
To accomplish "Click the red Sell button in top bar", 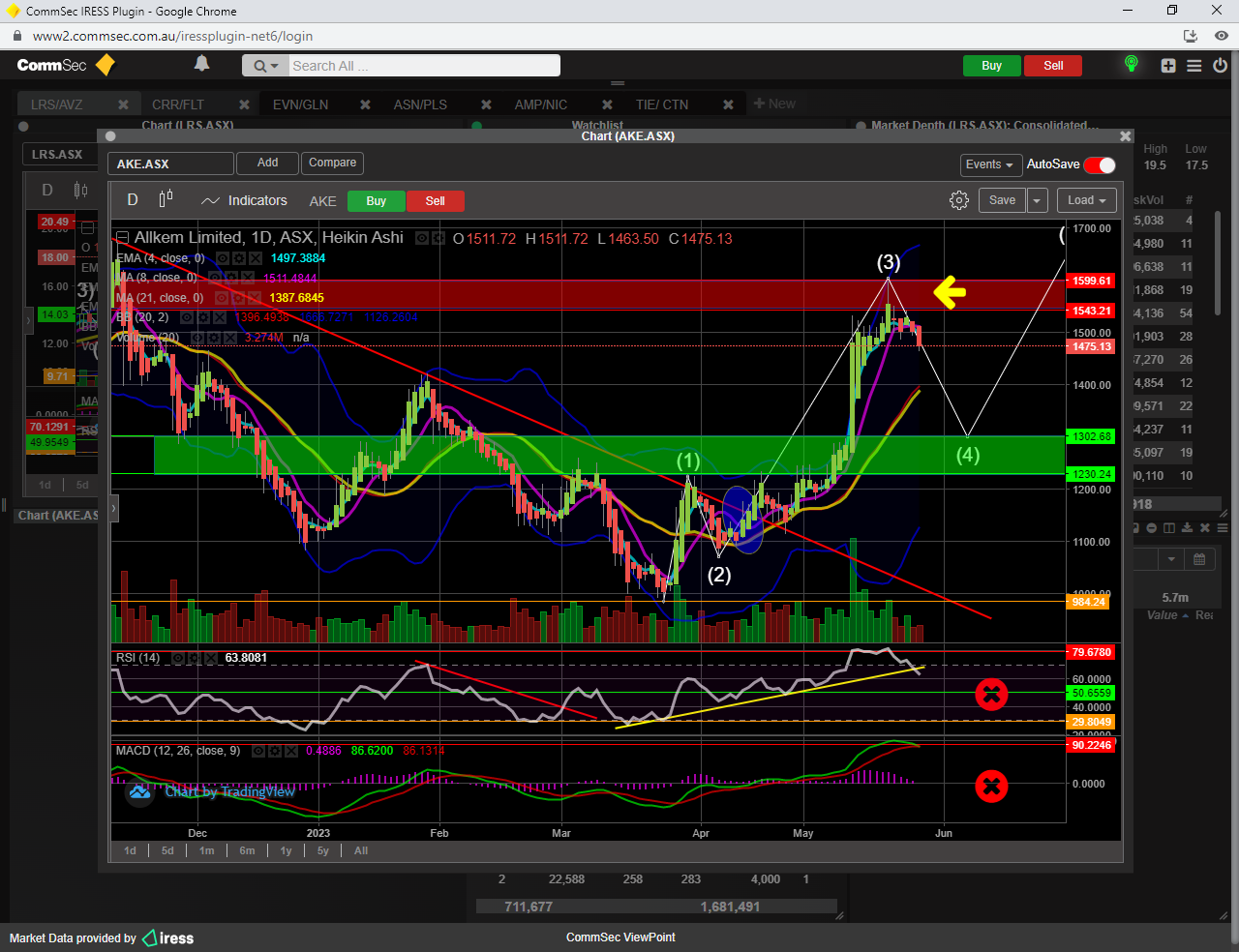I will (x=1053, y=66).
